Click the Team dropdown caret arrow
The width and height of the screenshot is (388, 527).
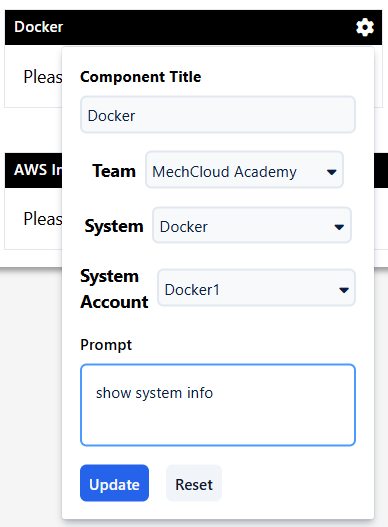click(332, 172)
